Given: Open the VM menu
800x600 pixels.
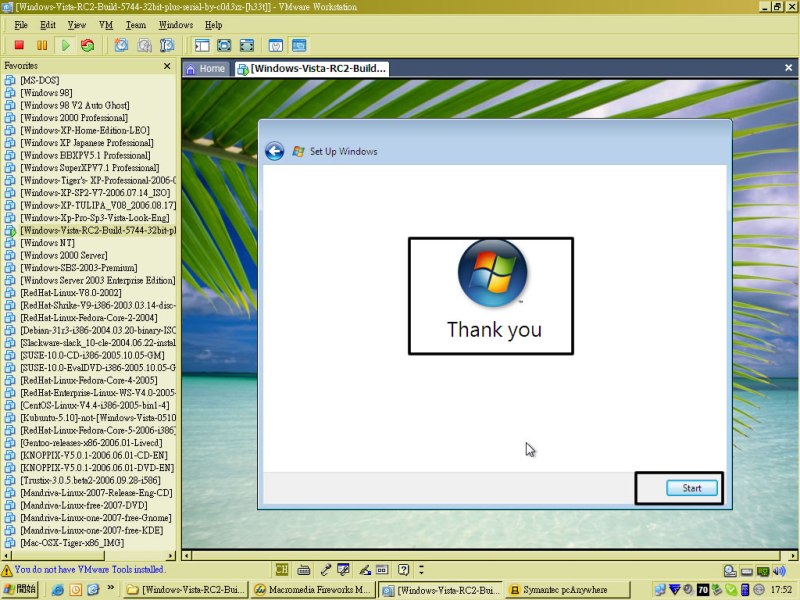Looking at the screenshot, I should click(106, 25).
